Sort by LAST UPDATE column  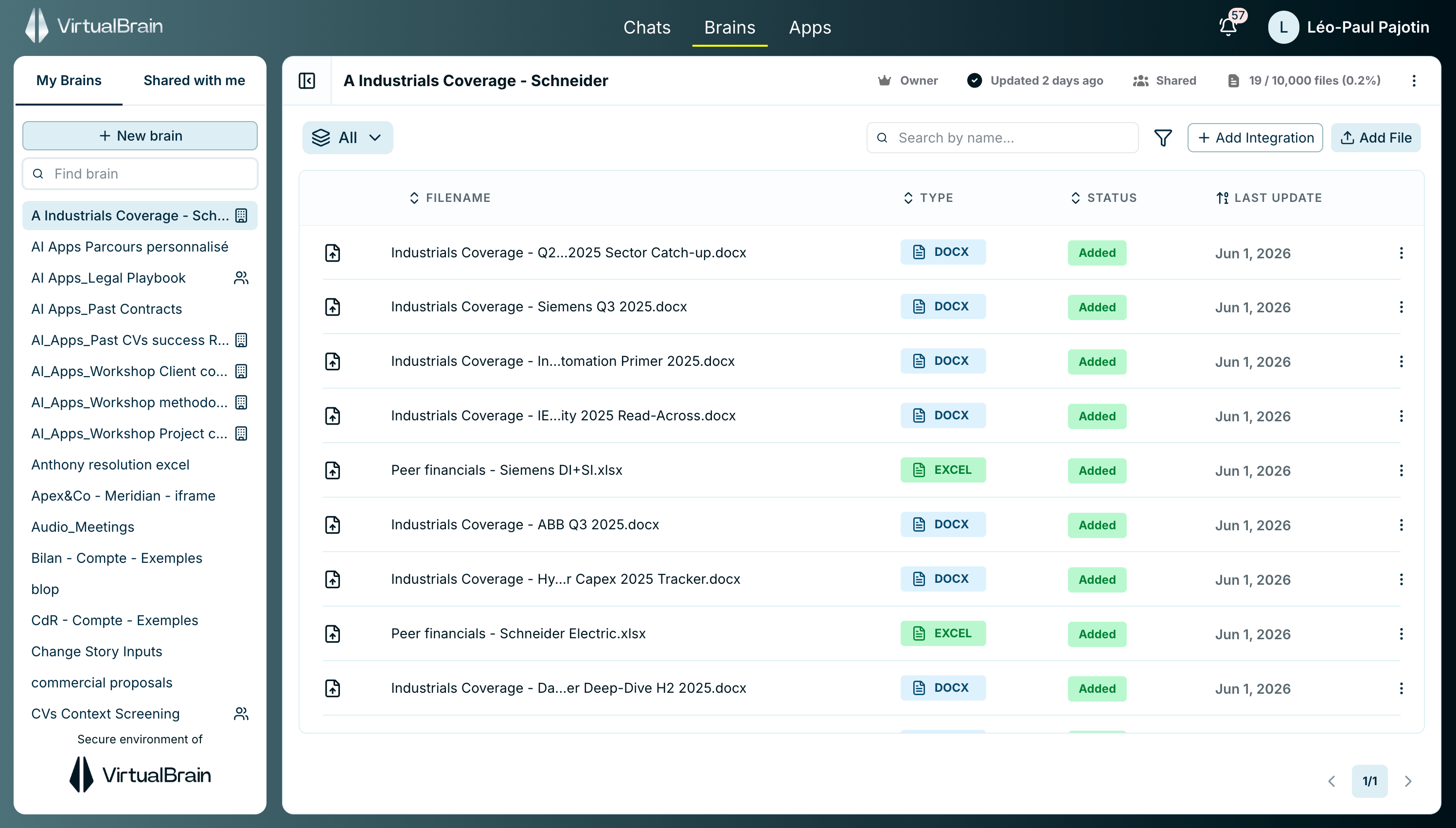1269,198
